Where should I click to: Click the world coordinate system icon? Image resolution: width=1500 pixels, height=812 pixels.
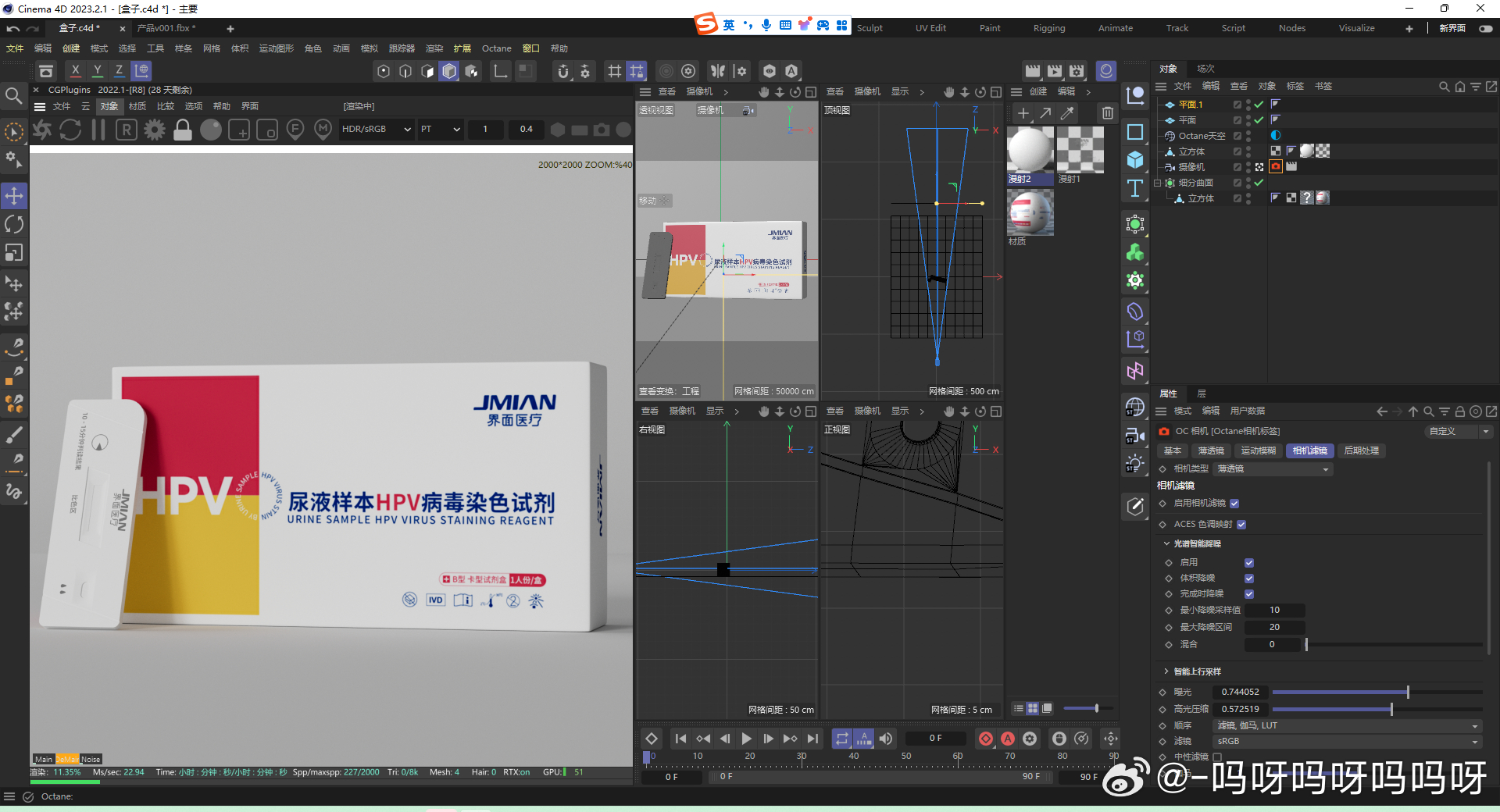141,70
